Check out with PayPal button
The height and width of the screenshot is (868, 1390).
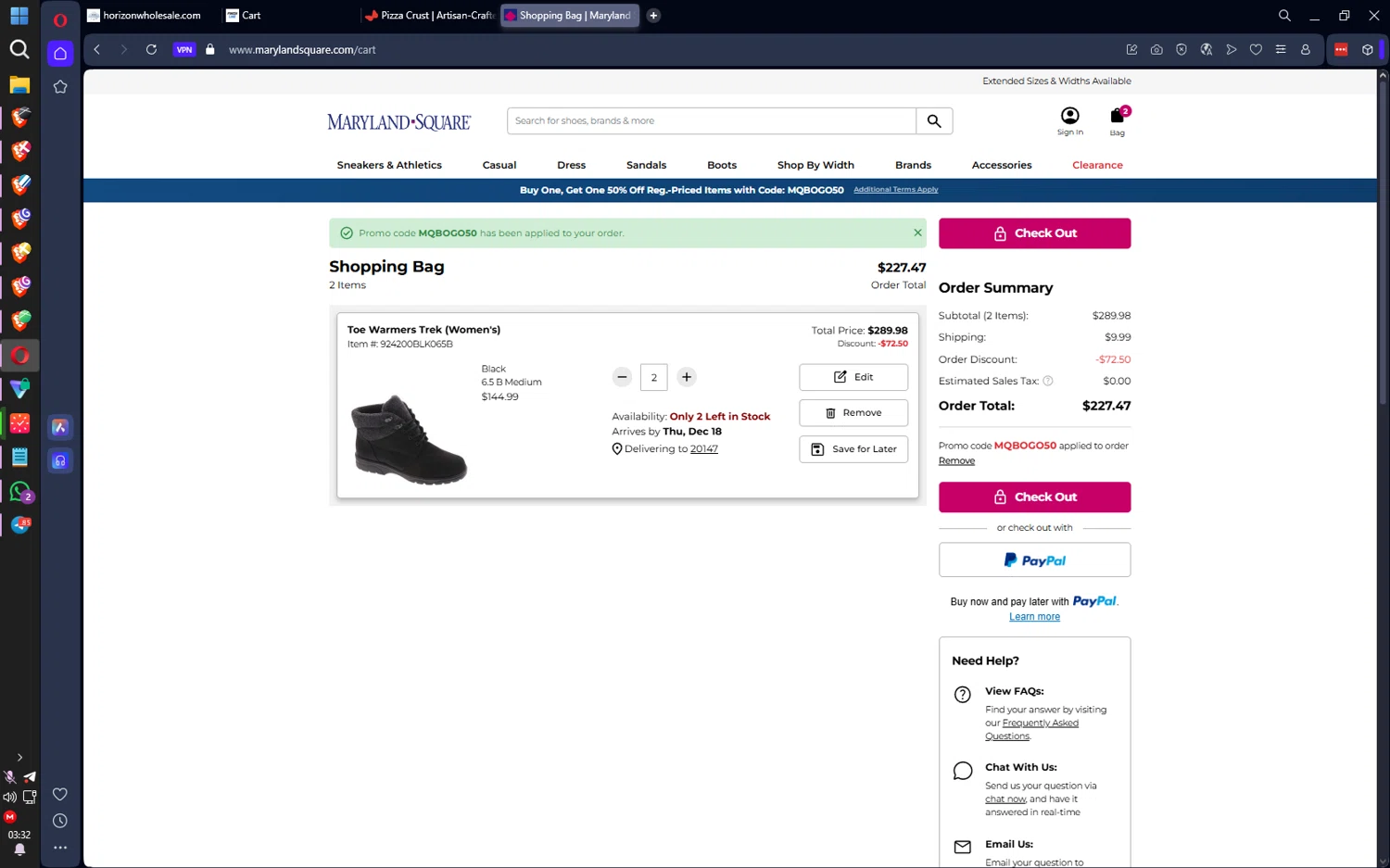tap(1034, 560)
